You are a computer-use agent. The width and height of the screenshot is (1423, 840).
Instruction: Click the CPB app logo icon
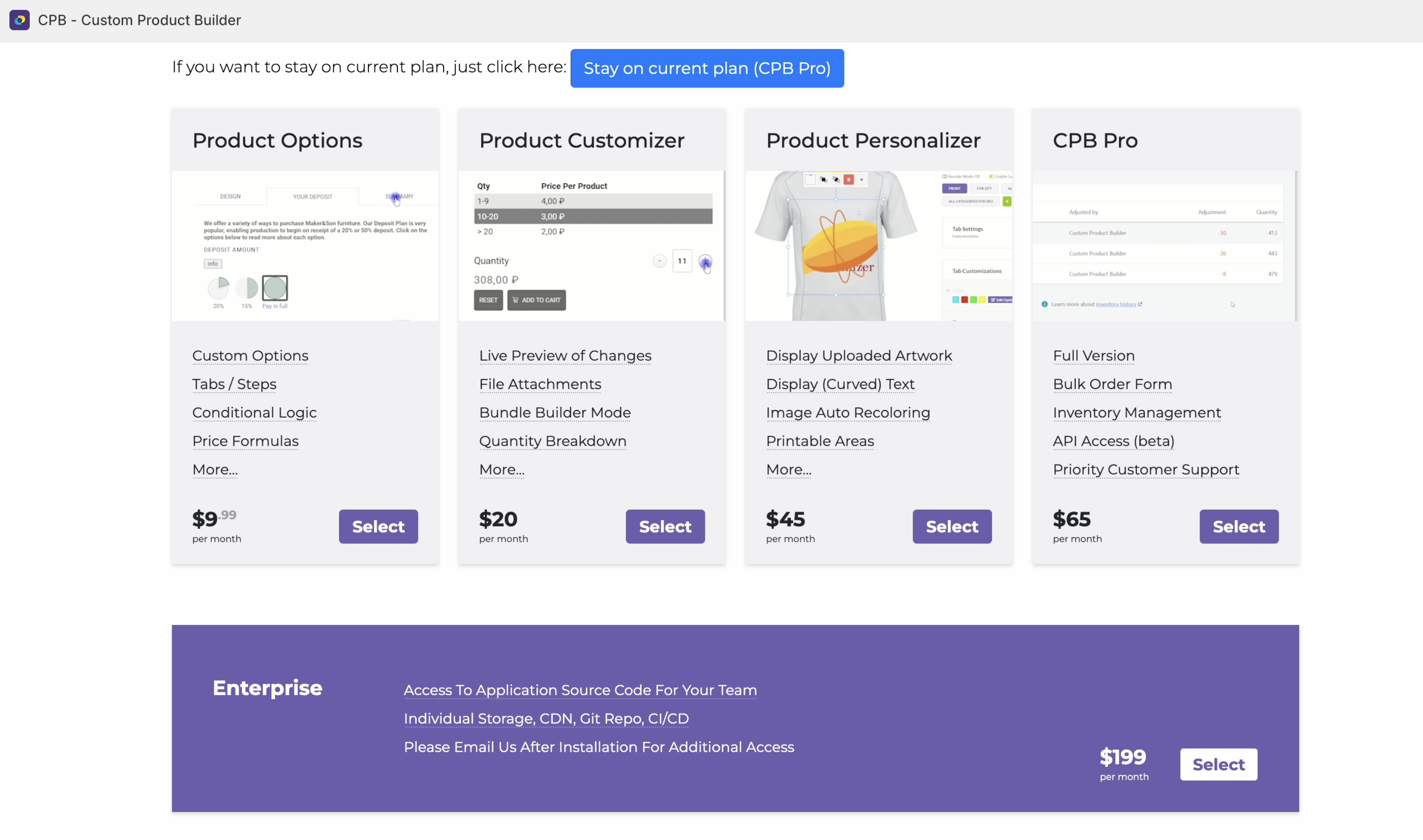coord(20,20)
